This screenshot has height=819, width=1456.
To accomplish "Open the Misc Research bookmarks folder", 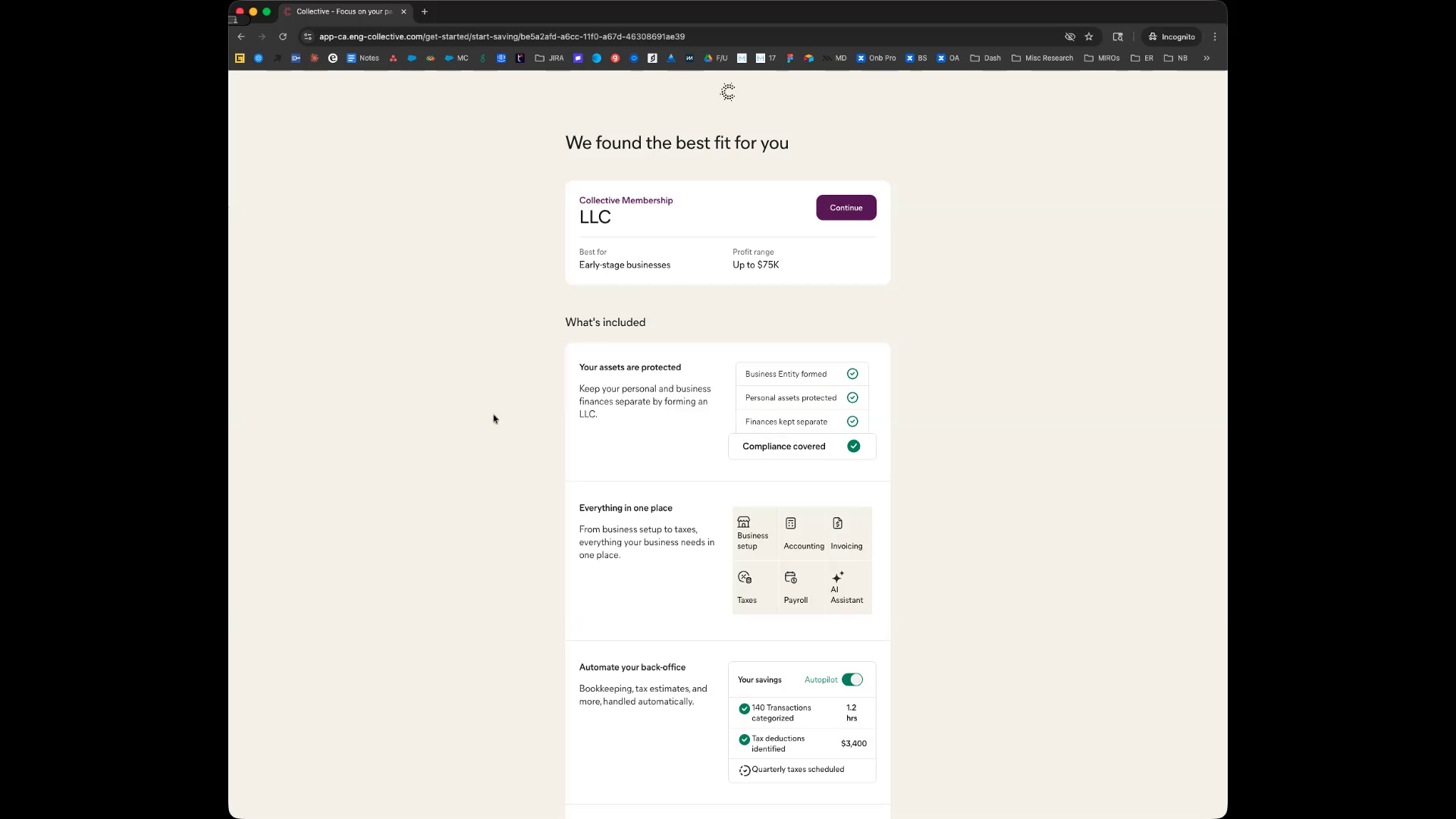I will (1042, 58).
